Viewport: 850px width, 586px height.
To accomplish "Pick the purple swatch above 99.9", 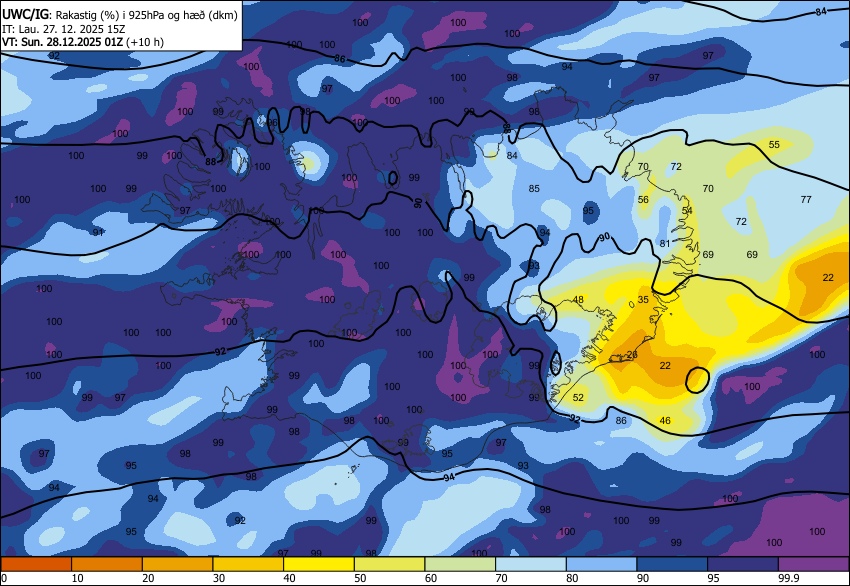I will coord(814,564).
